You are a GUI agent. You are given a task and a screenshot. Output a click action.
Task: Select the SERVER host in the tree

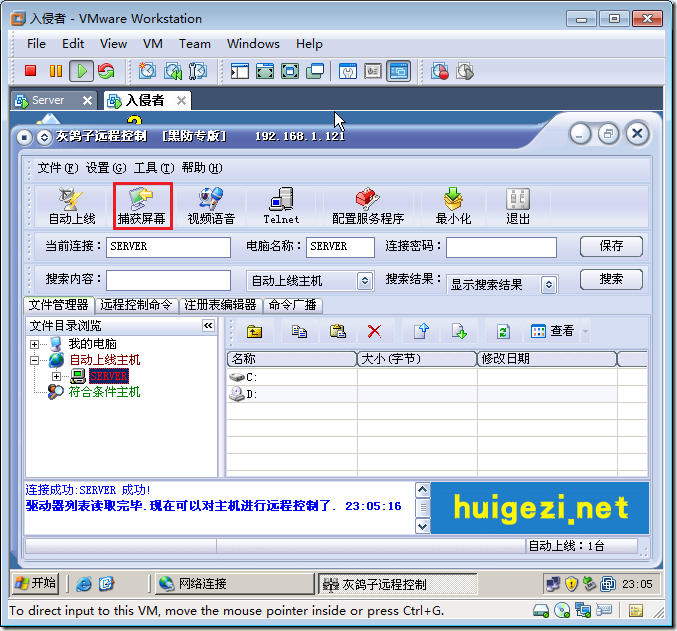108,376
